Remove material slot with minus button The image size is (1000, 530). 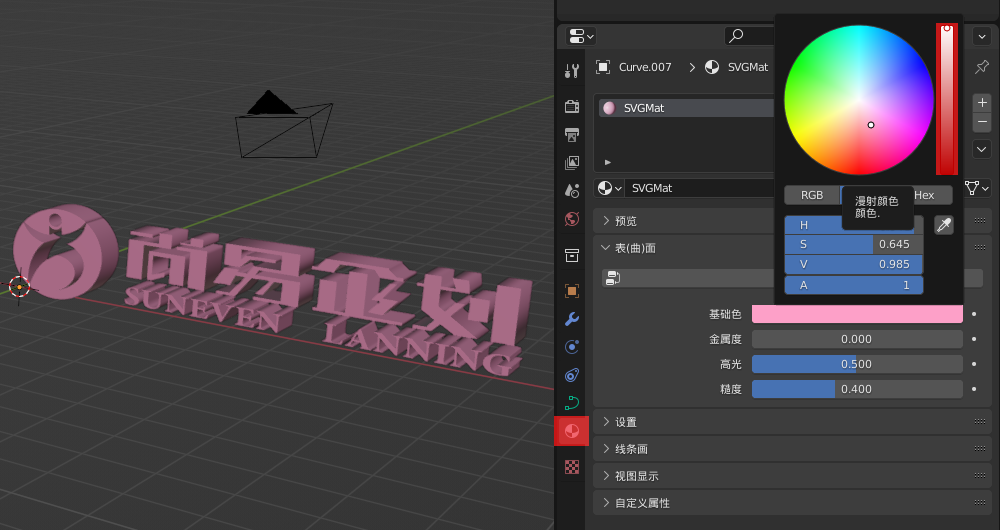tap(982, 122)
